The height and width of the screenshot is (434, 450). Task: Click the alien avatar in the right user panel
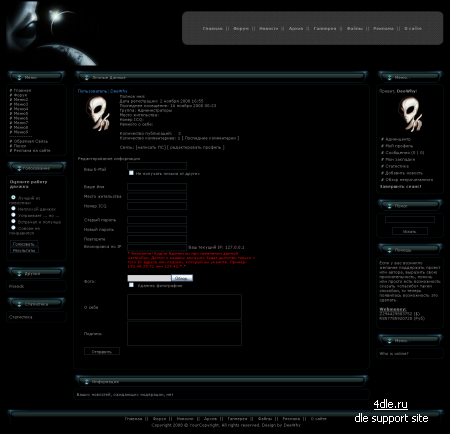pyautogui.click(x=410, y=114)
